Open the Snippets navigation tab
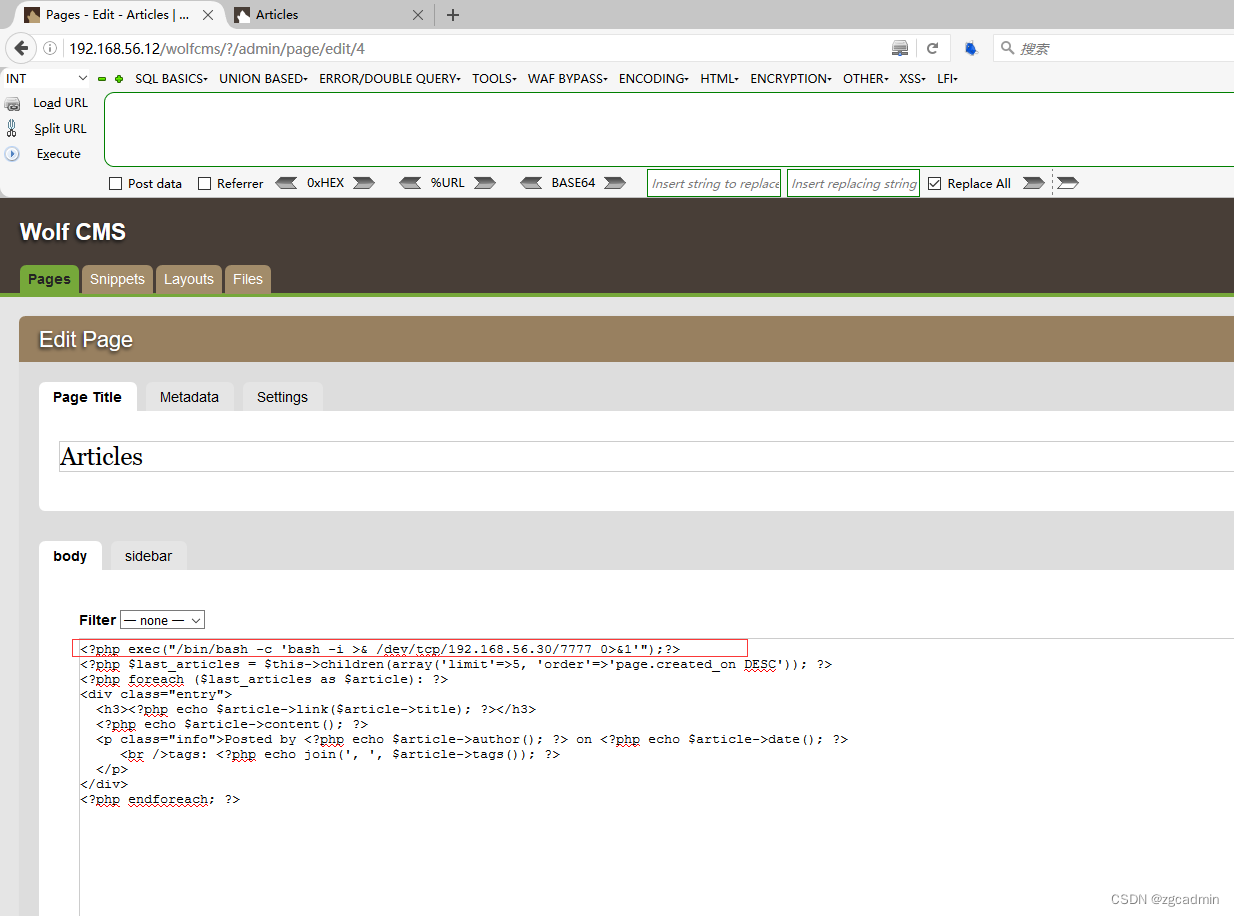 [x=117, y=279]
